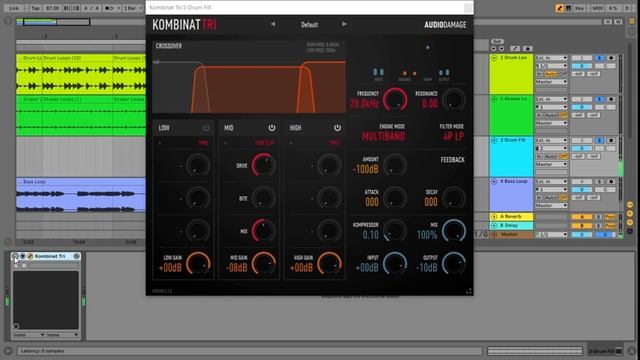The height and width of the screenshot is (360, 640).
Task: Open 1 Drum Loop input type dropdown
Action: [551, 58]
